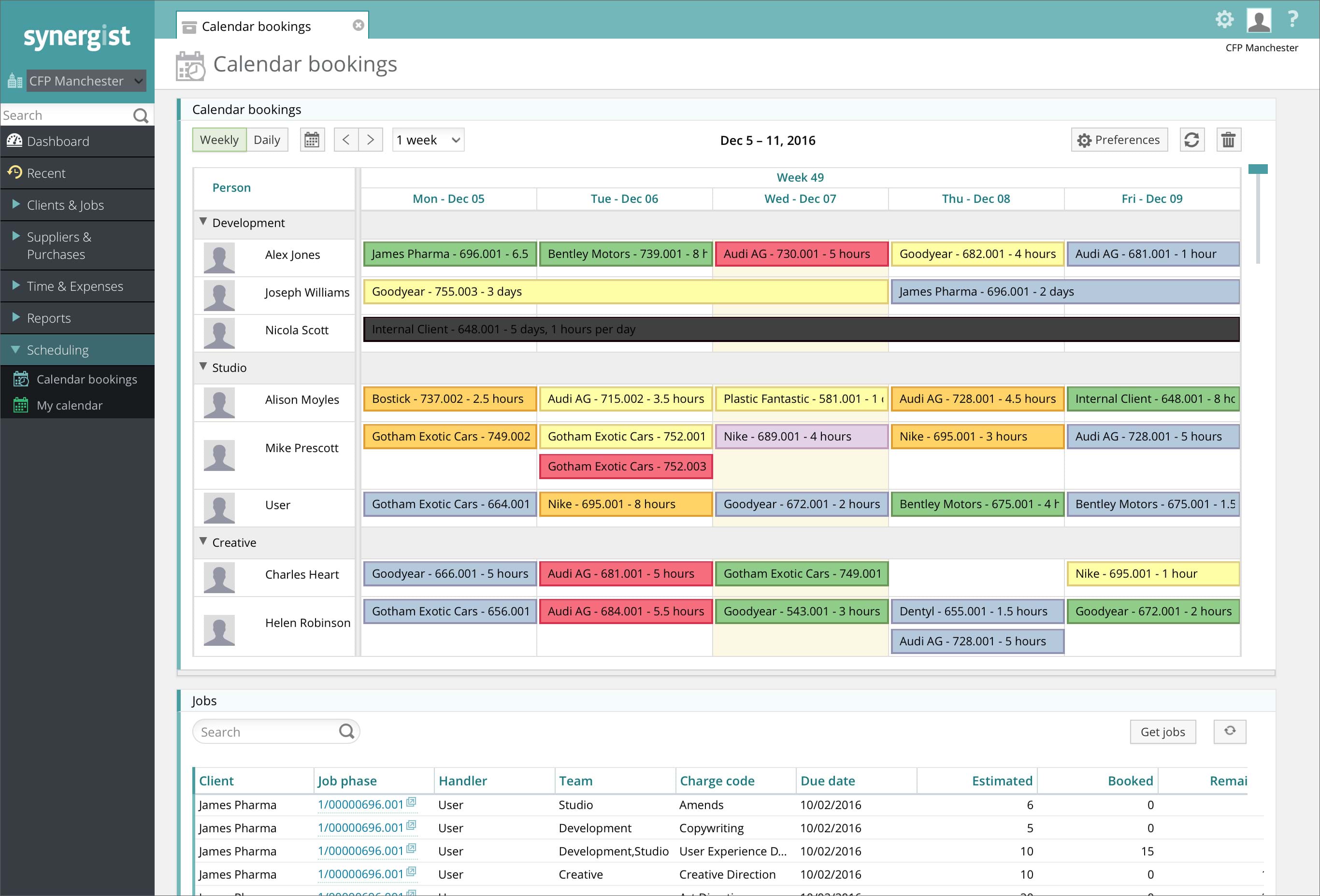Open the date picker calendar icon
This screenshot has width=1320, height=896.
312,140
